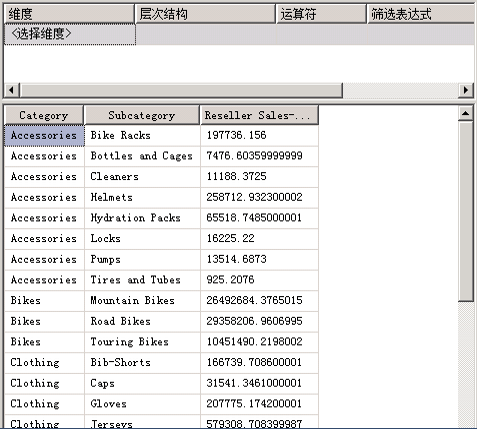Select the 26492684.3765015 value cell
Image resolution: width=477 pixels, height=429 pixels.
point(259,301)
